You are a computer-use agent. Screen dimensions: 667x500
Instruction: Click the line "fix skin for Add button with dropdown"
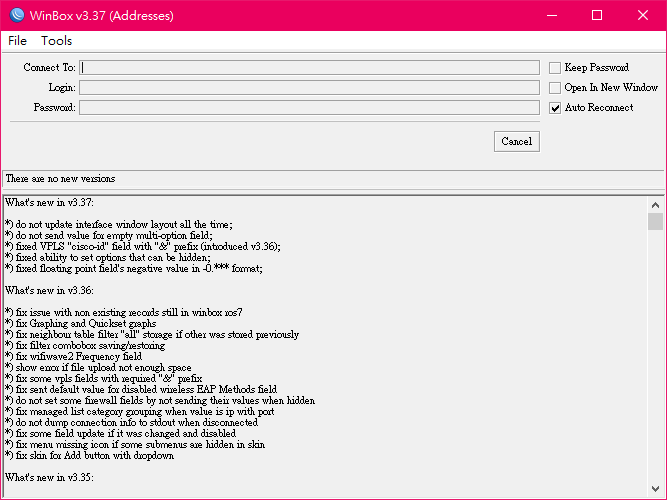click(90, 456)
